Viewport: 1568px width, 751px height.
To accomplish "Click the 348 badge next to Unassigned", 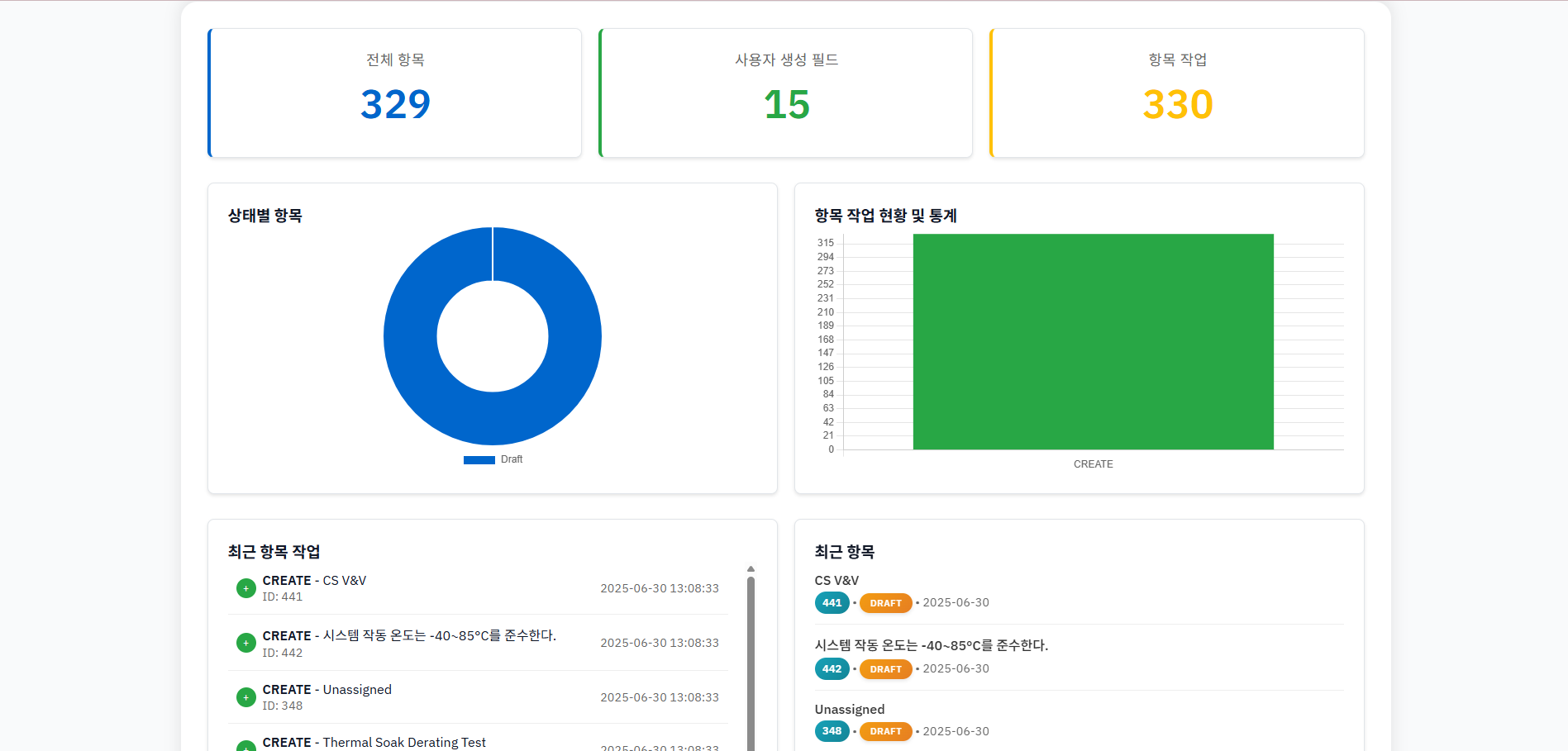I will [832, 730].
